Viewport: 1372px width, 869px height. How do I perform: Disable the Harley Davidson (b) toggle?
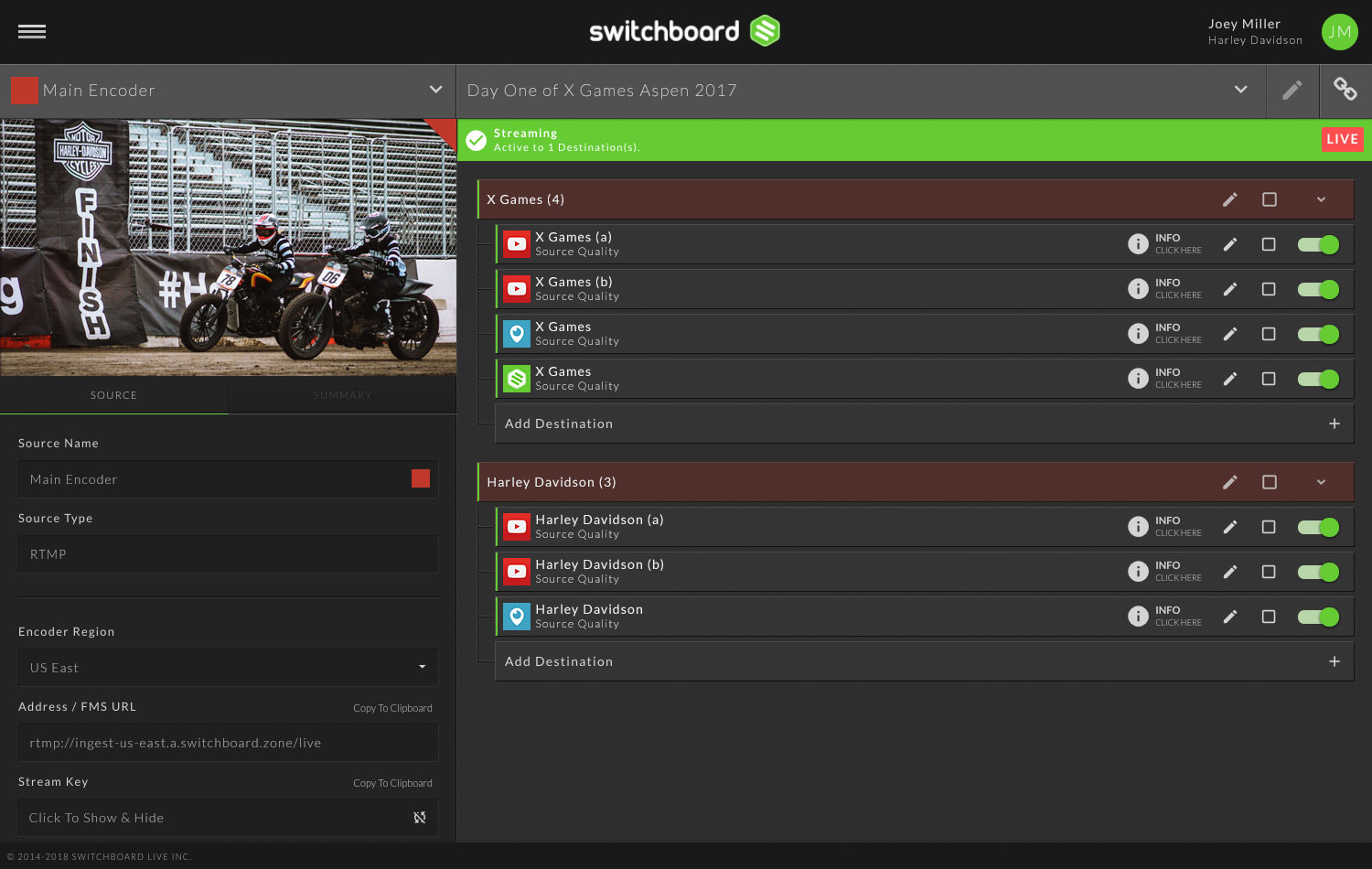pyautogui.click(x=1318, y=572)
